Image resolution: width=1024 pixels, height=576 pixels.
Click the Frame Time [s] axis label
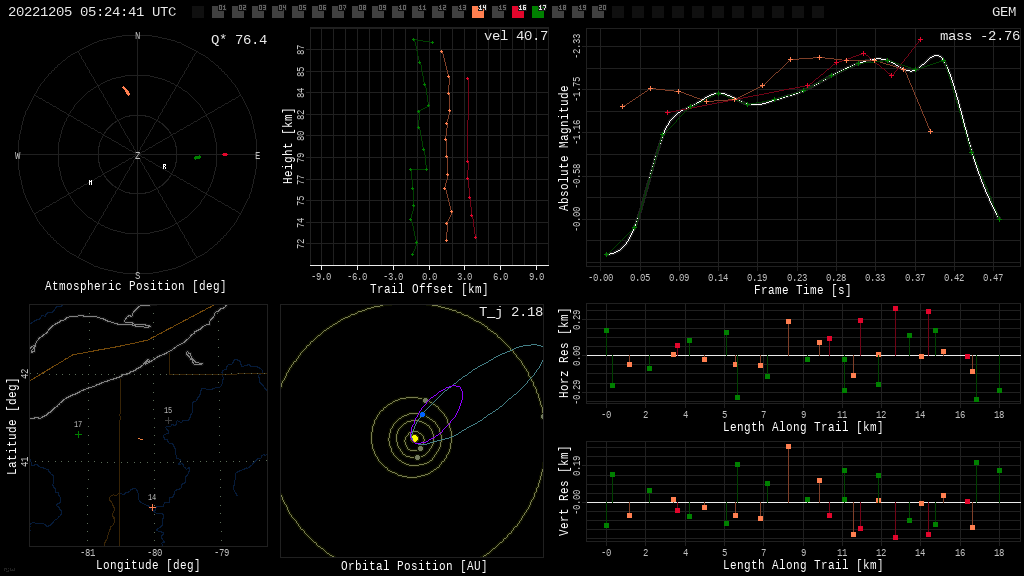[x=803, y=290]
